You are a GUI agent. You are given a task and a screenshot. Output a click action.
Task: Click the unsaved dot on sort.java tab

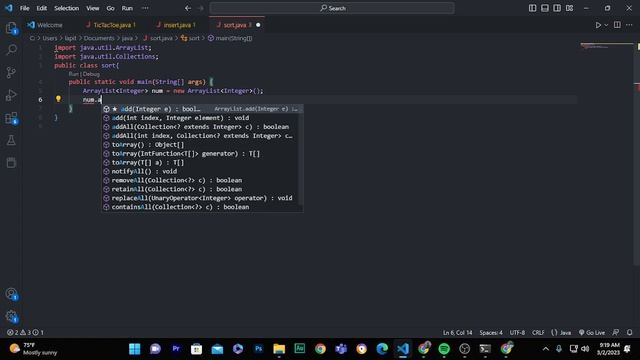[258, 25]
